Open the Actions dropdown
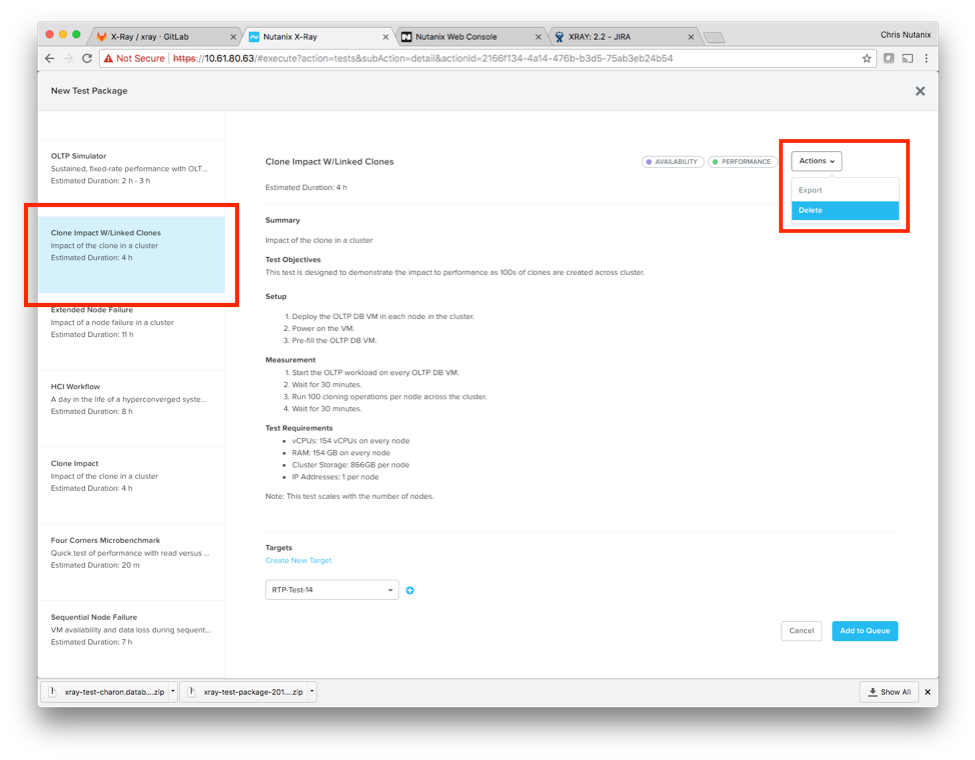 pos(816,161)
